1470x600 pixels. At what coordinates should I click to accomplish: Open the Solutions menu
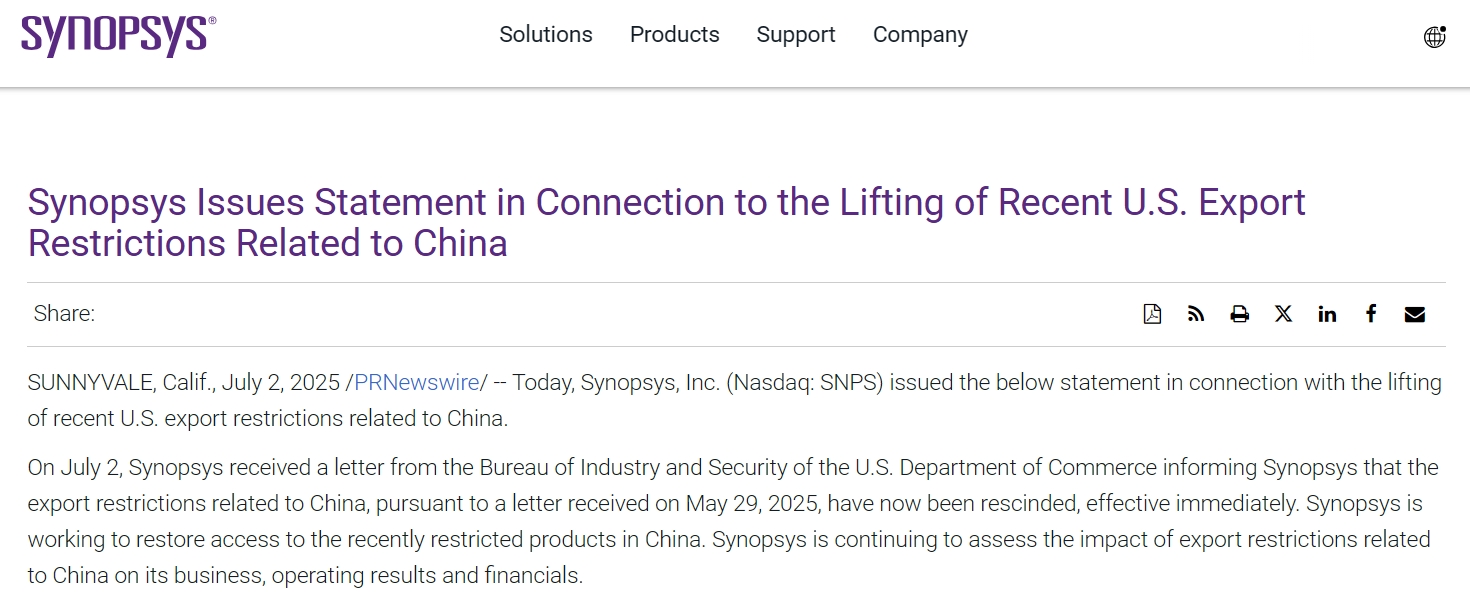tap(546, 35)
